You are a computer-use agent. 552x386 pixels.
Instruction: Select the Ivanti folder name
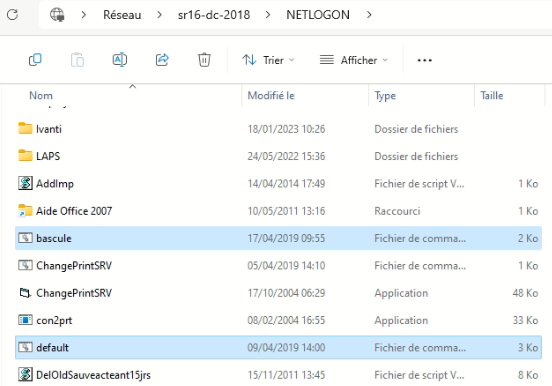tap(49, 129)
